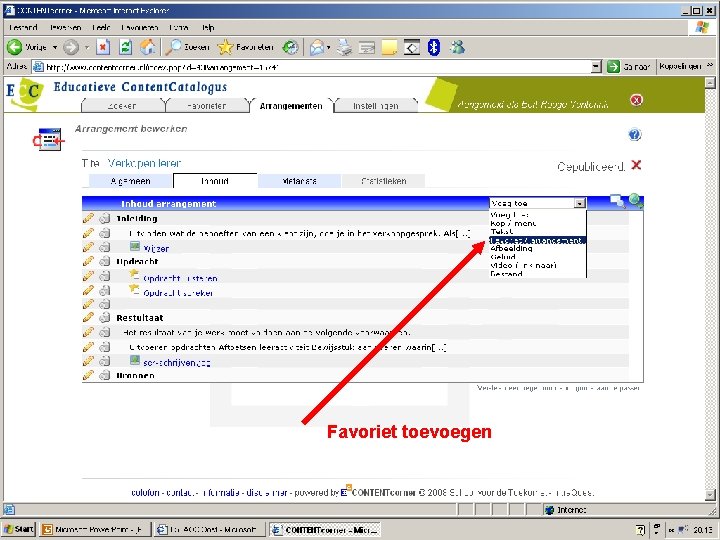This screenshot has height=540, width=720.
Task: Switch to the Microsoft PowerPoint taskbar button
Action: (x=95, y=529)
